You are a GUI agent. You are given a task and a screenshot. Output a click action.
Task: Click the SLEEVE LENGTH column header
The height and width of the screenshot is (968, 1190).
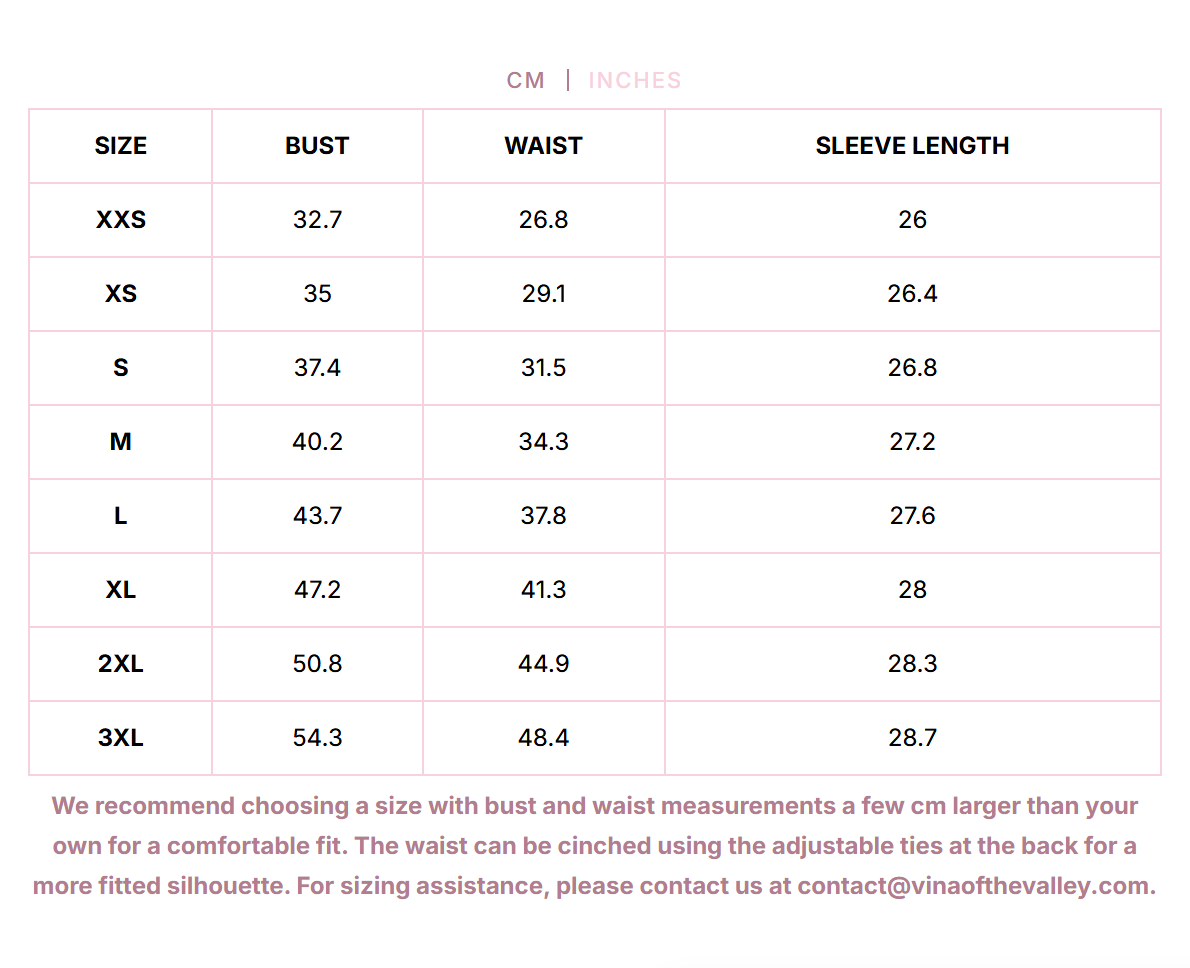click(912, 146)
